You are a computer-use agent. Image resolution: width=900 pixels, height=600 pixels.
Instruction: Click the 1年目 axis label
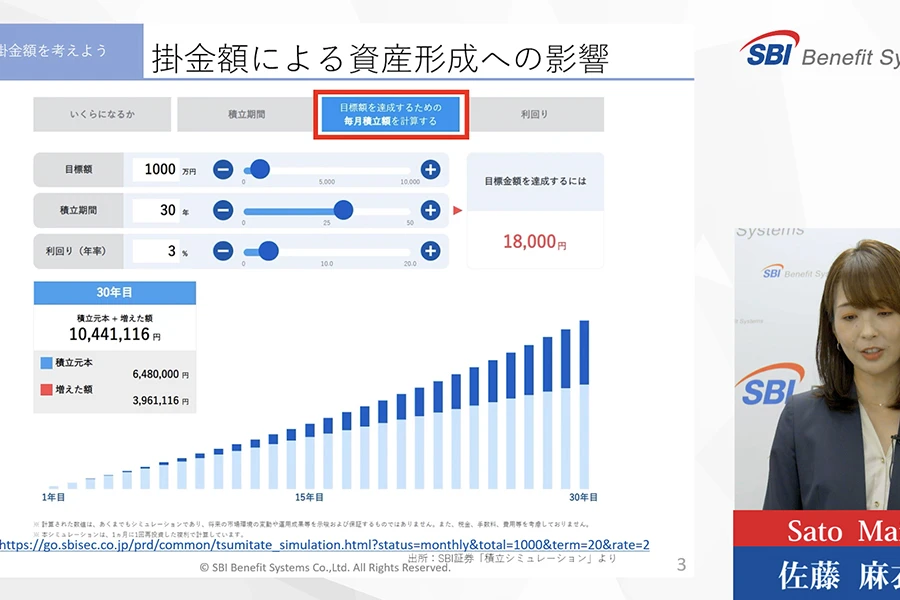pyautogui.click(x=53, y=497)
